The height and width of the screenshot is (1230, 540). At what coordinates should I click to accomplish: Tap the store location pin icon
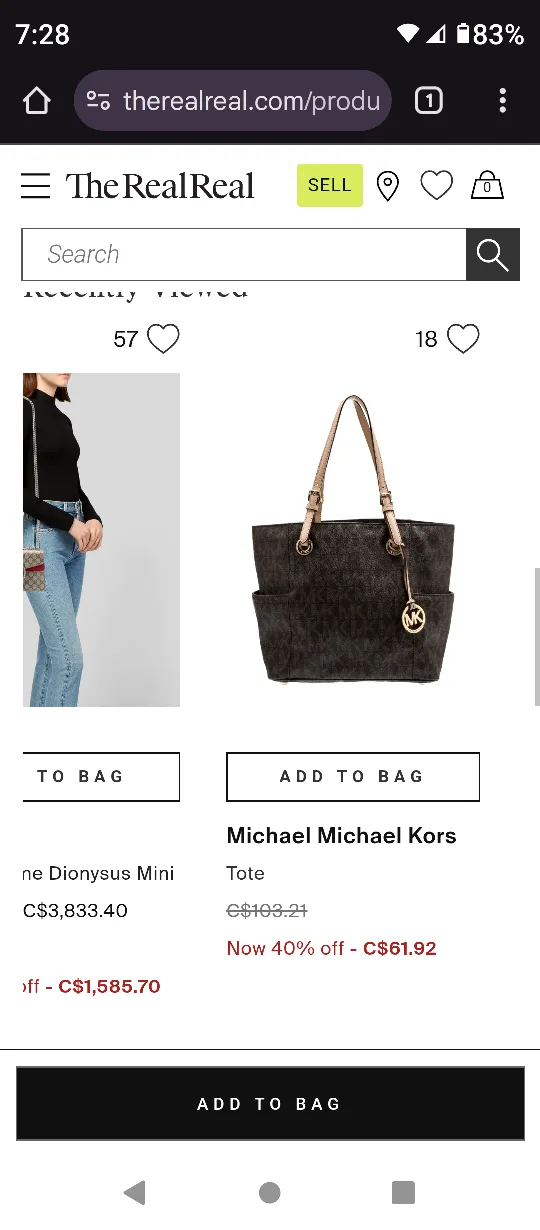point(387,186)
